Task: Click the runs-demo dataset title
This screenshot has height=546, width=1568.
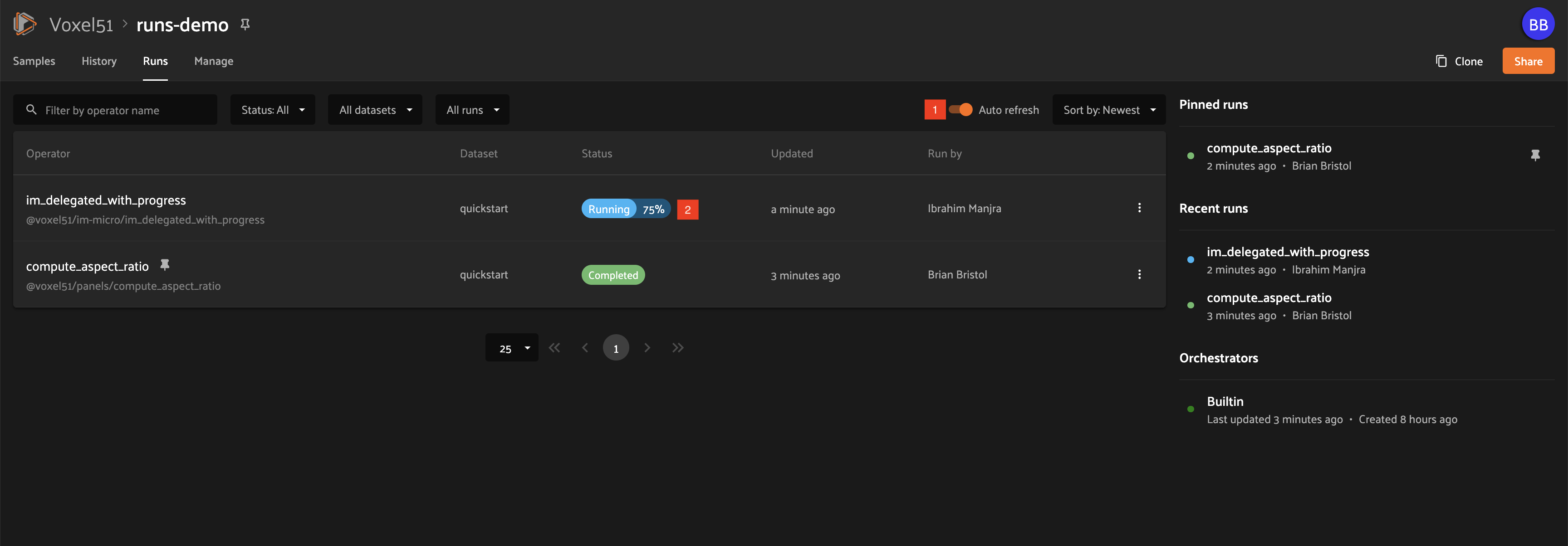Action: point(182,24)
